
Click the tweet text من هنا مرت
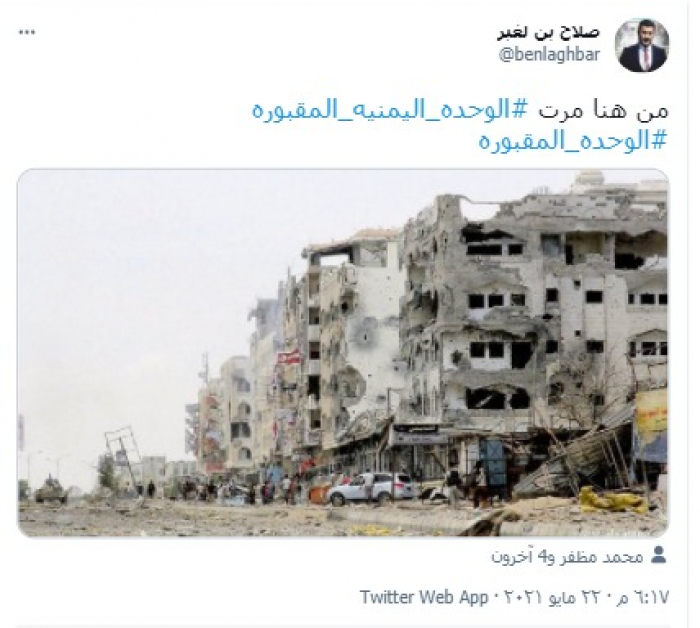tap(602, 111)
